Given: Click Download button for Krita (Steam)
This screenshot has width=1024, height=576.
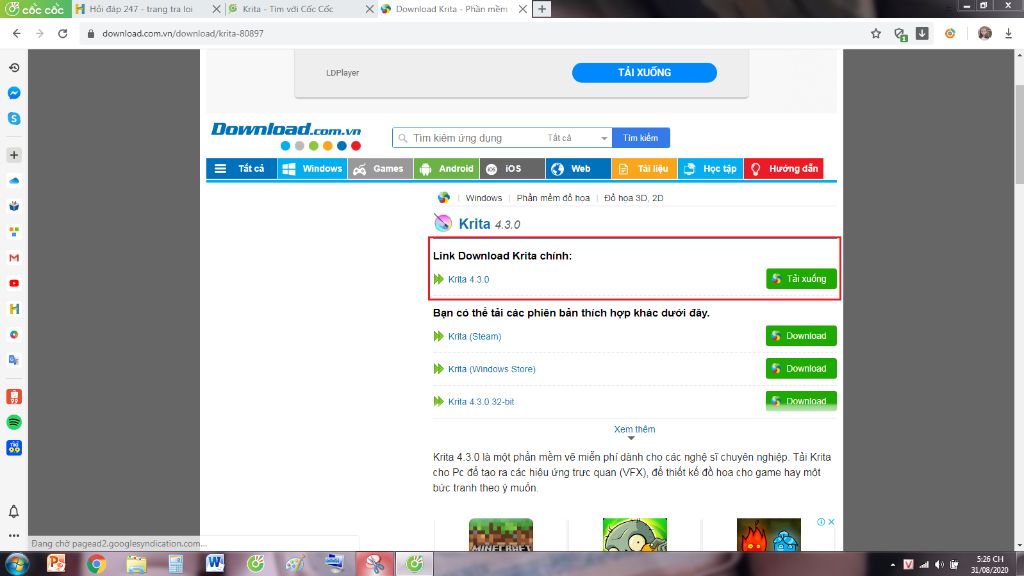Looking at the screenshot, I should (x=801, y=336).
